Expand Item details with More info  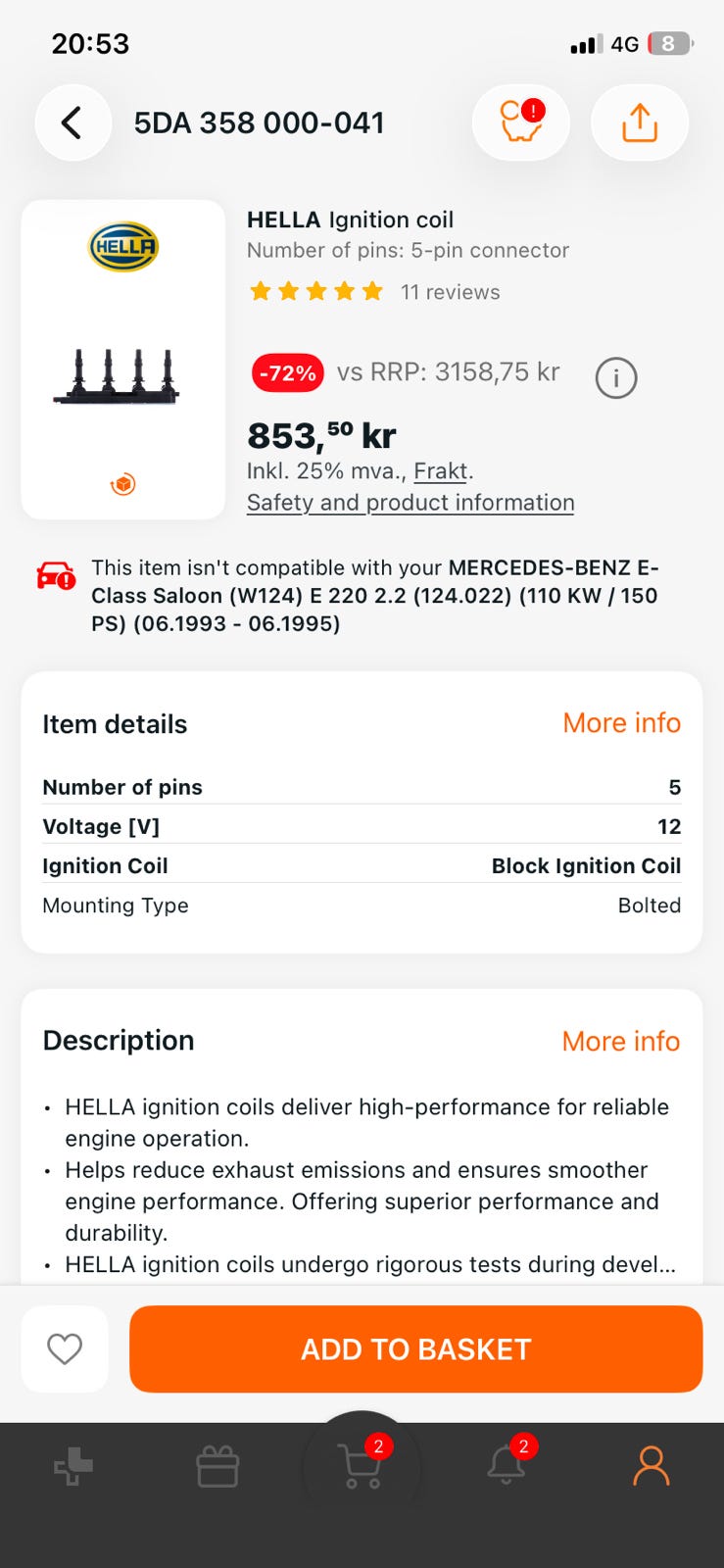621,723
